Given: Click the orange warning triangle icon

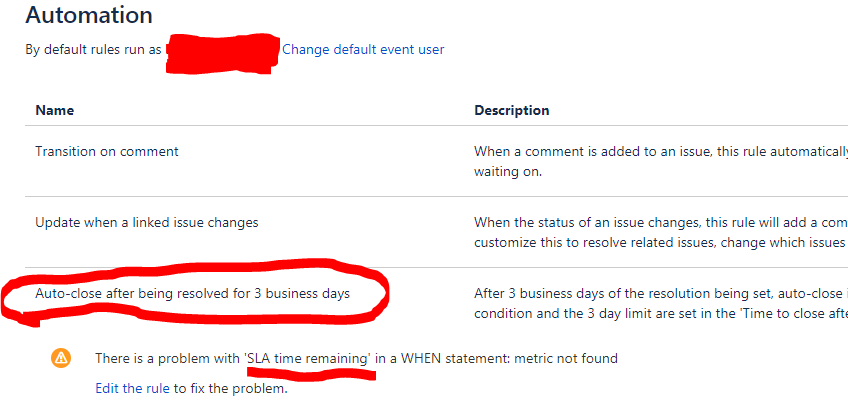Looking at the screenshot, I should (x=61, y=358).
